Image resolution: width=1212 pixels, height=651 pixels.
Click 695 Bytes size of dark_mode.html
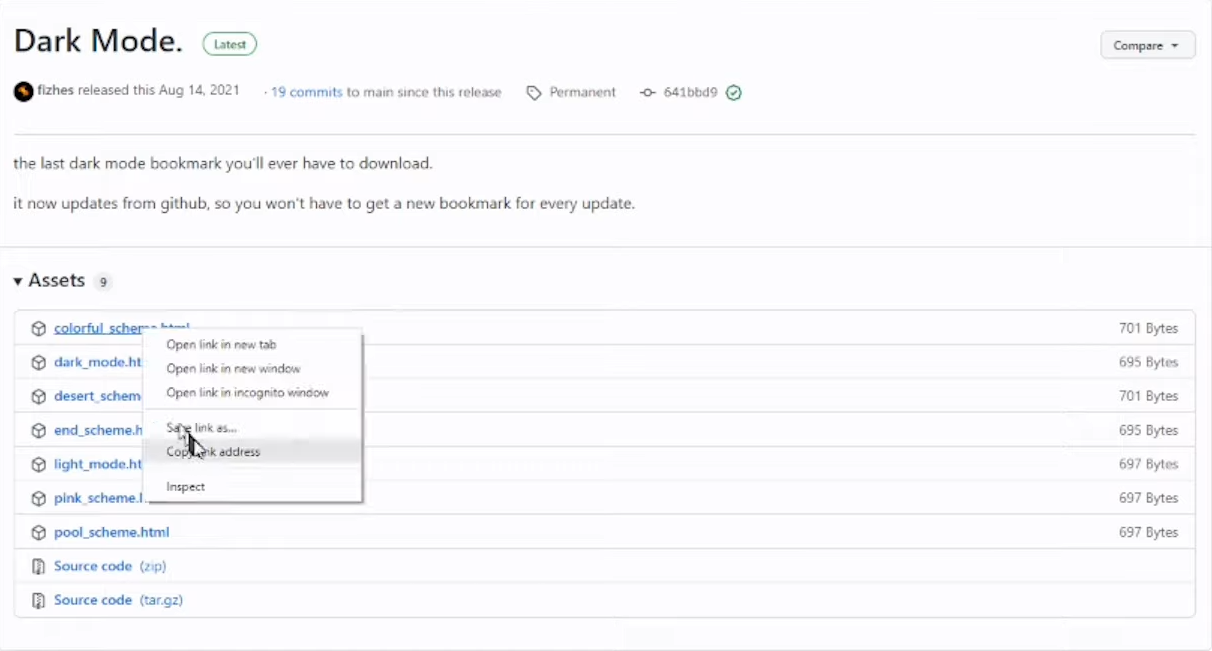coord(1148,362)
